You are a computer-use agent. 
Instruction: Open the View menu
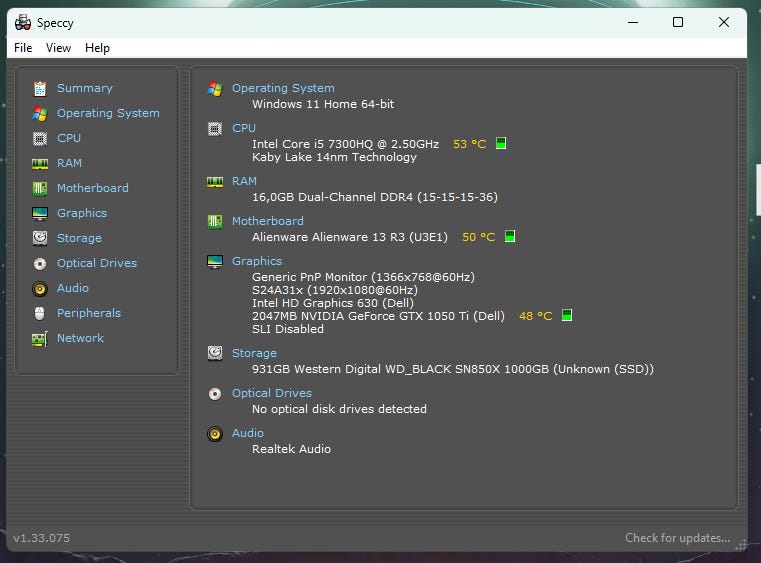point(58,48)
